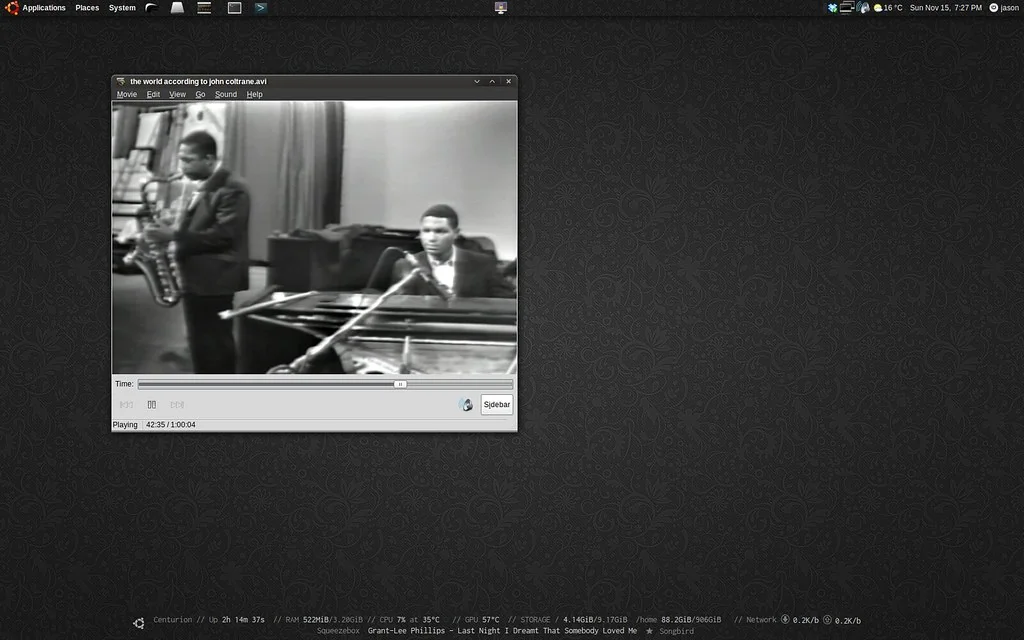Close the movie player window
The width and height of the screenshot is (1024, 640).
click(509, 82)
